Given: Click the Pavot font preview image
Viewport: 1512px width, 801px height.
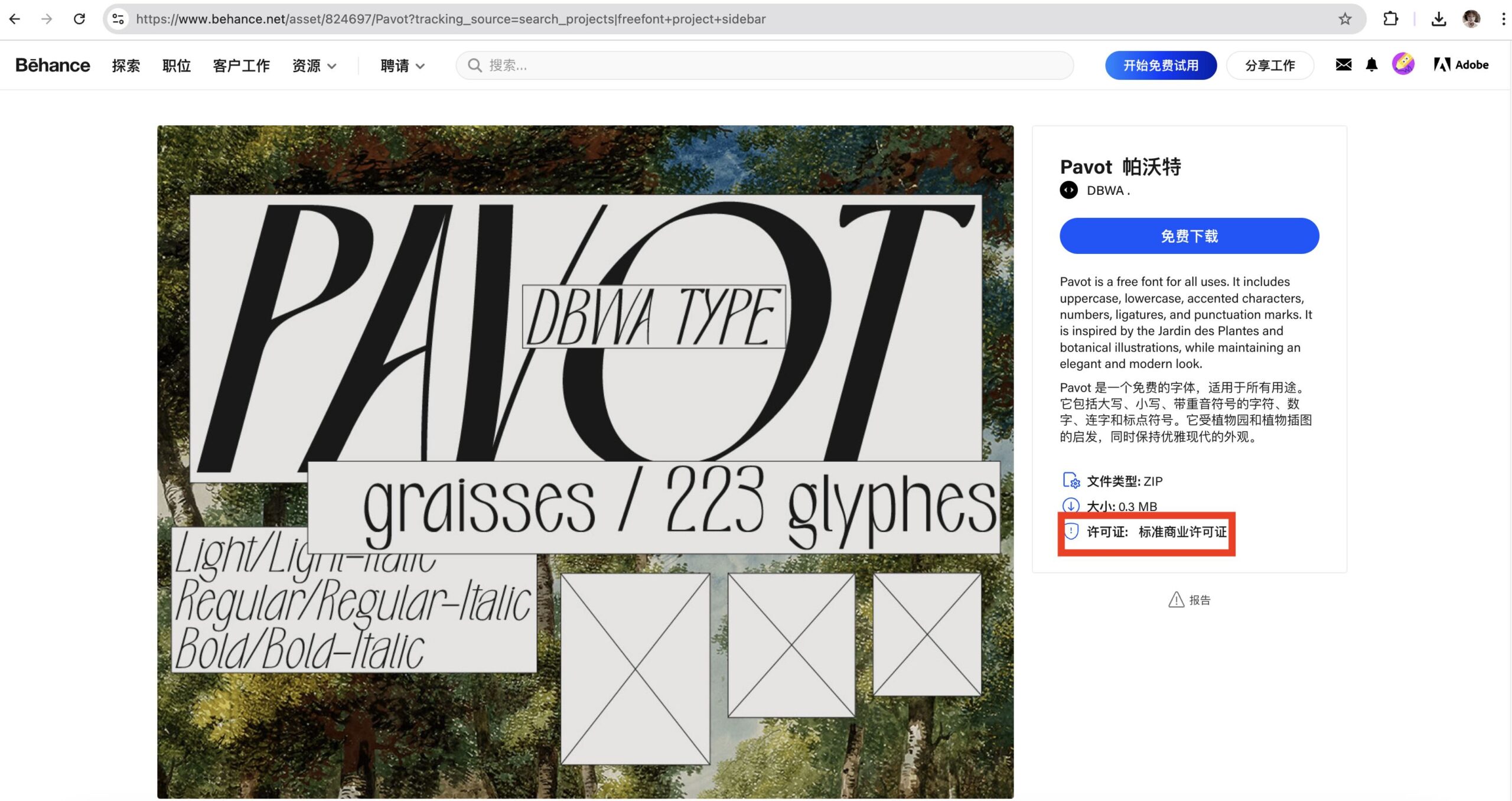Looking at the screenshot, I should pyautogui.click(x=585, y=462).
